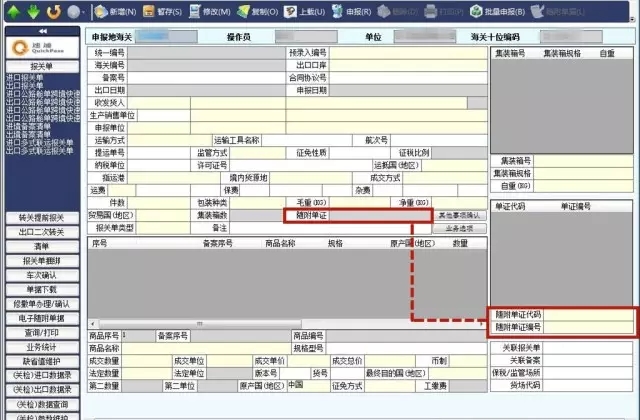The width and height of the screenshot is (640, 420).
Task: Open 单据下载 sidebar section
Action: pos(42,290)
